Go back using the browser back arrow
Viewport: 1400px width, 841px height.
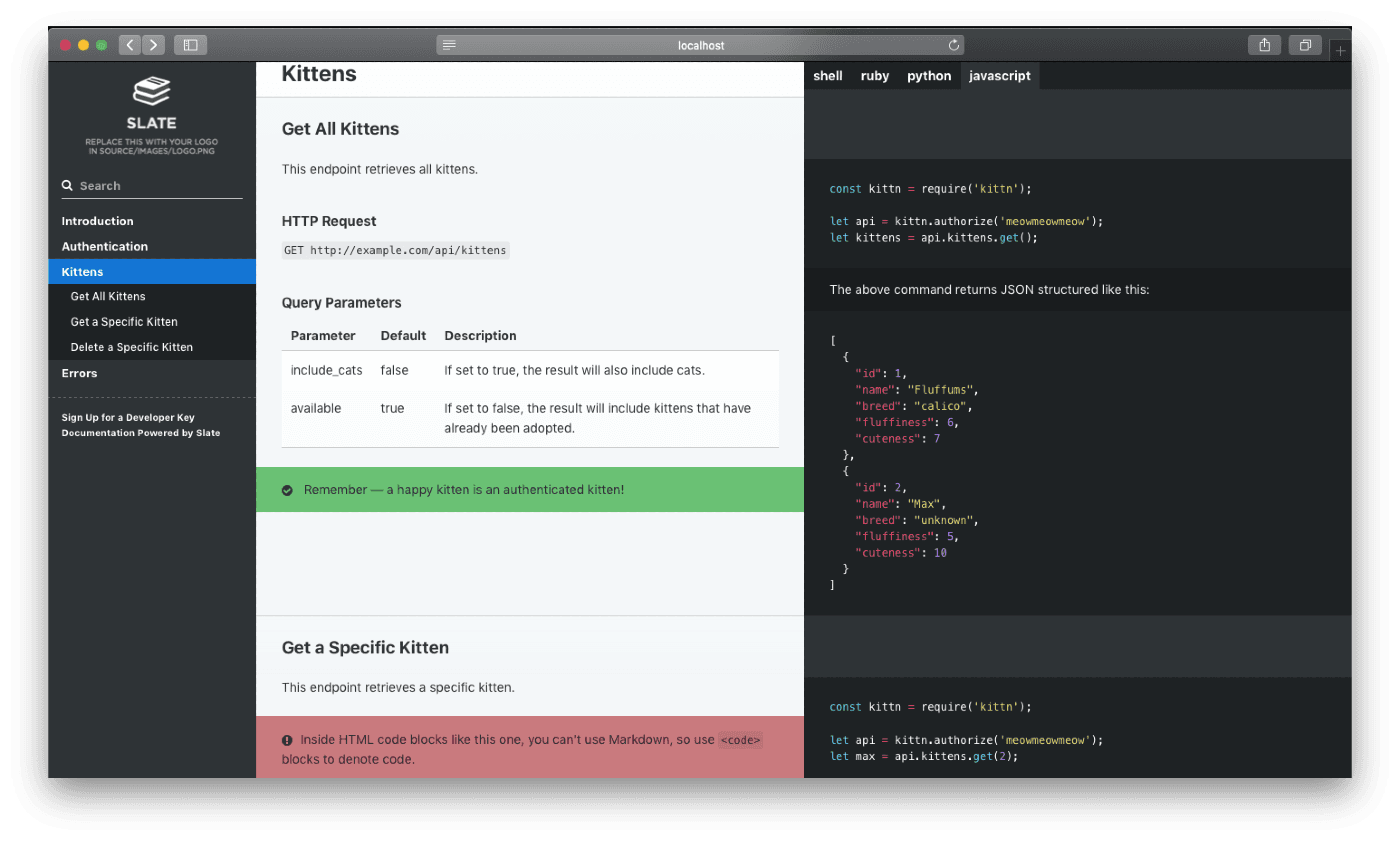[129, 44]
